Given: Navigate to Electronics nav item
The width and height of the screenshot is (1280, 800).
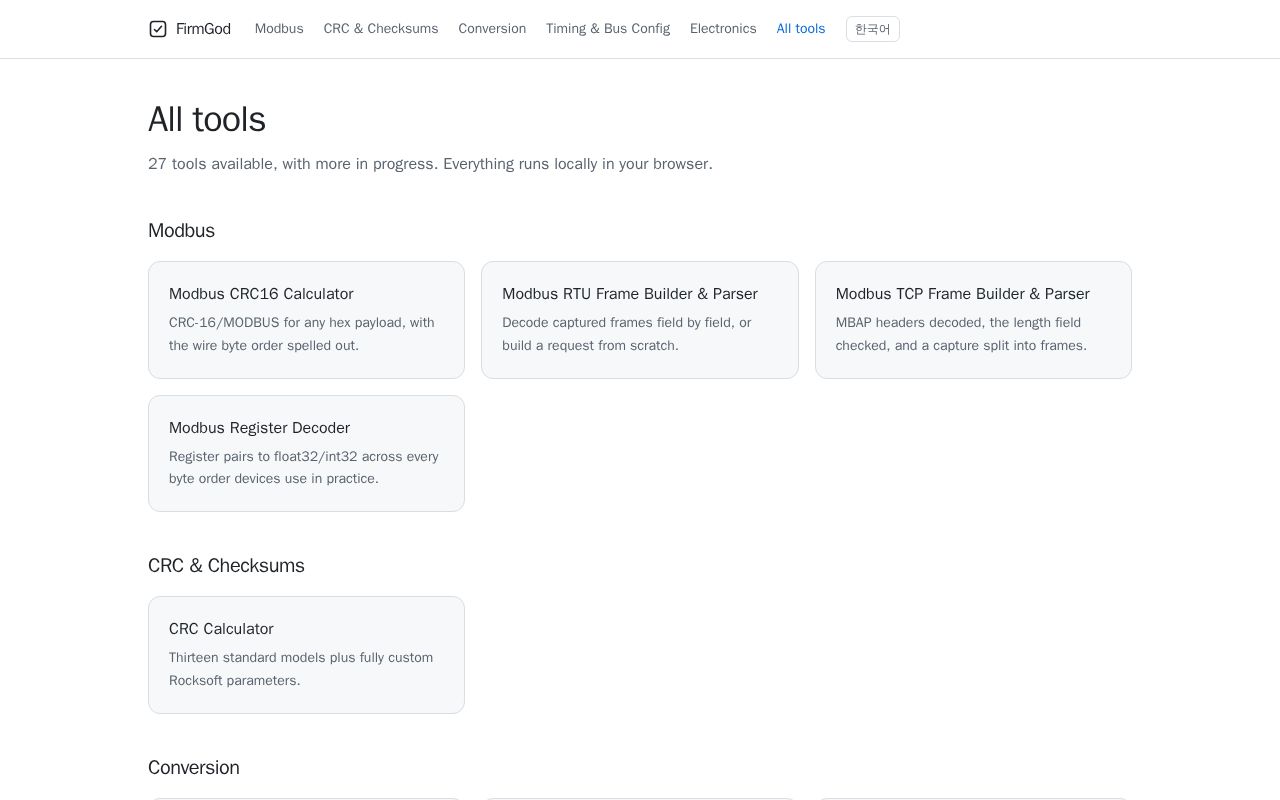Looking at the screenshot, I should click(x=723, y=29).
